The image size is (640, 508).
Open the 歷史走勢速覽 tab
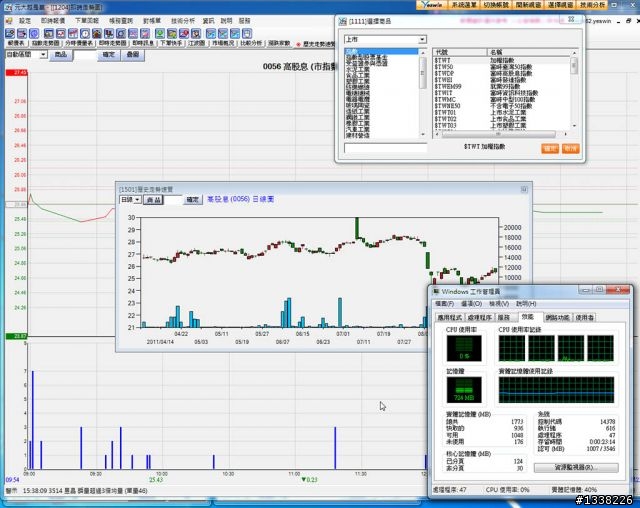pos(315,44)
